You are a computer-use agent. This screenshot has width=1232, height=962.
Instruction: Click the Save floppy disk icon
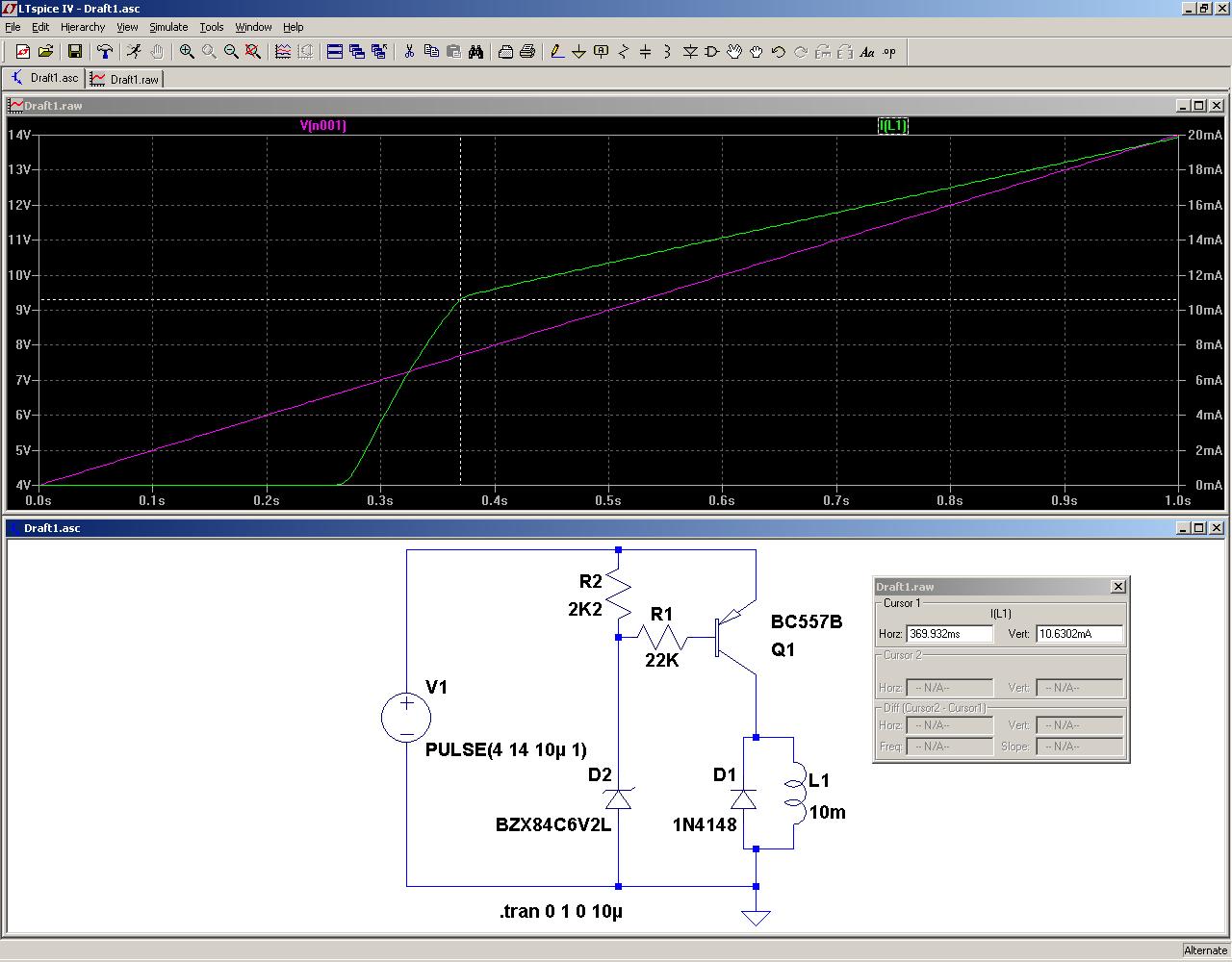74,52
